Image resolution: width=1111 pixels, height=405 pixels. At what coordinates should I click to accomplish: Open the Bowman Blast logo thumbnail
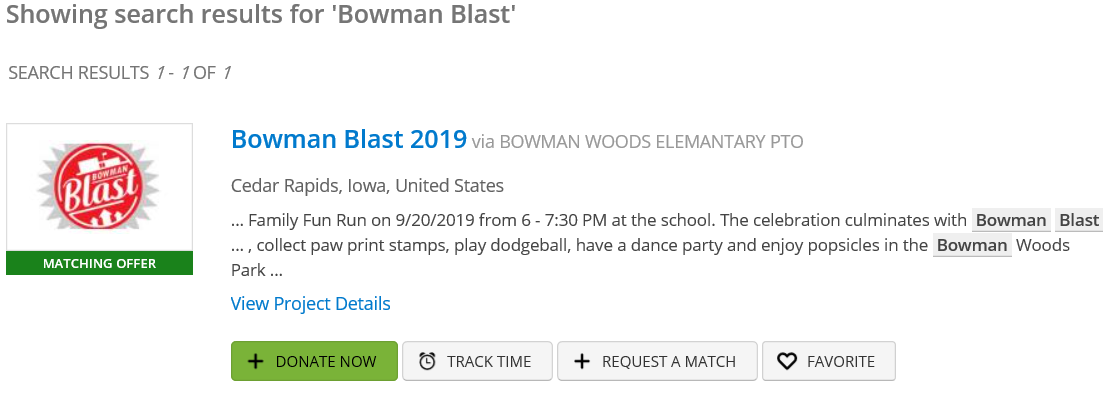99,187
